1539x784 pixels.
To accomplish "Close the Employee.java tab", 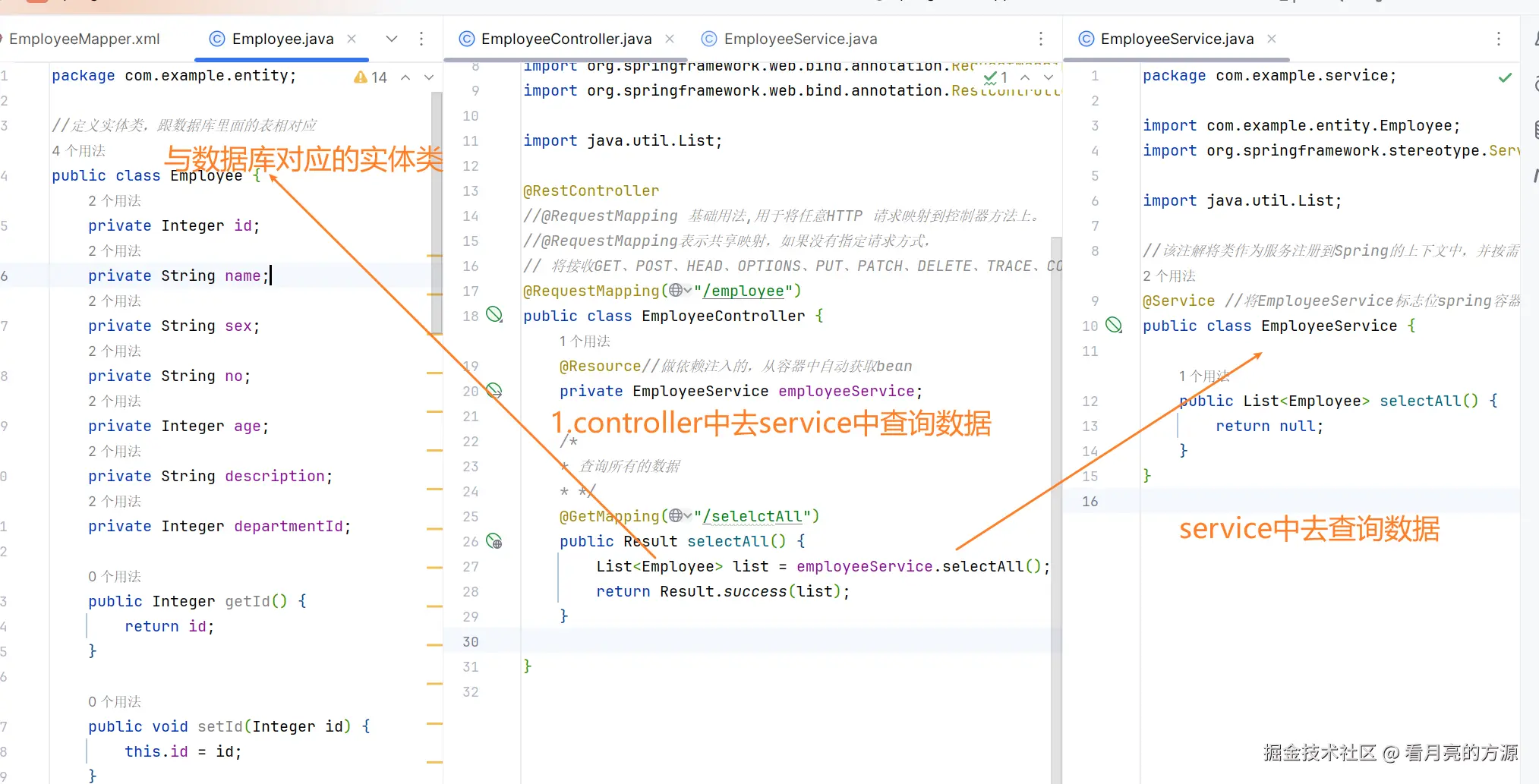I will [352, 39].
